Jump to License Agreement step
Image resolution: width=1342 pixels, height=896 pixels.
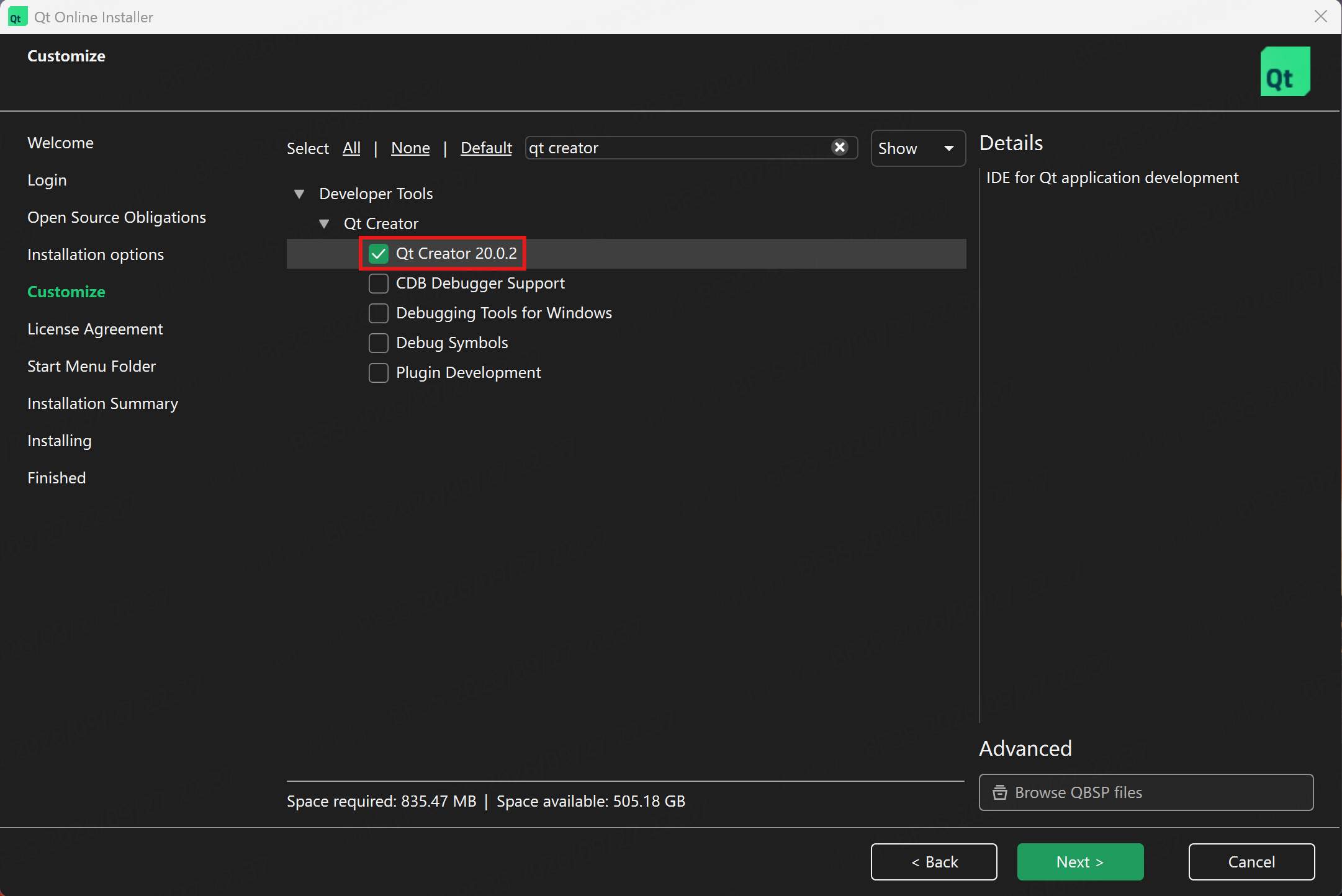pos(95,329)
